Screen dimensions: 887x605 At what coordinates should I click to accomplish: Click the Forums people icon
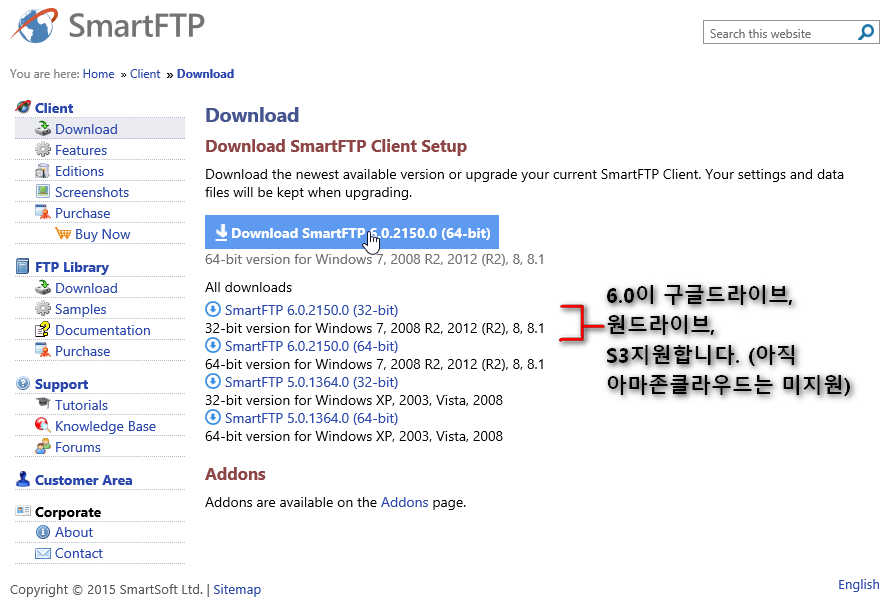coord(43,446)
